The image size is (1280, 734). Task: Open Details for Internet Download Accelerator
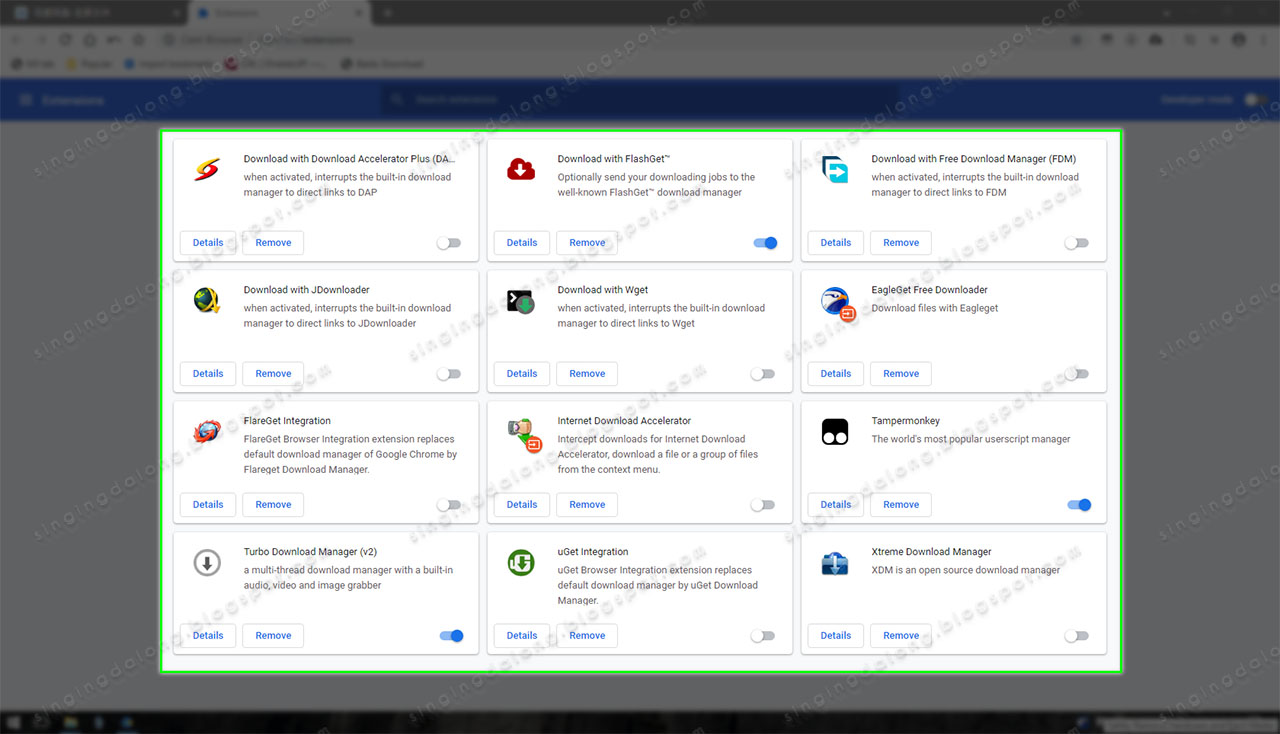tap(522, 505)
